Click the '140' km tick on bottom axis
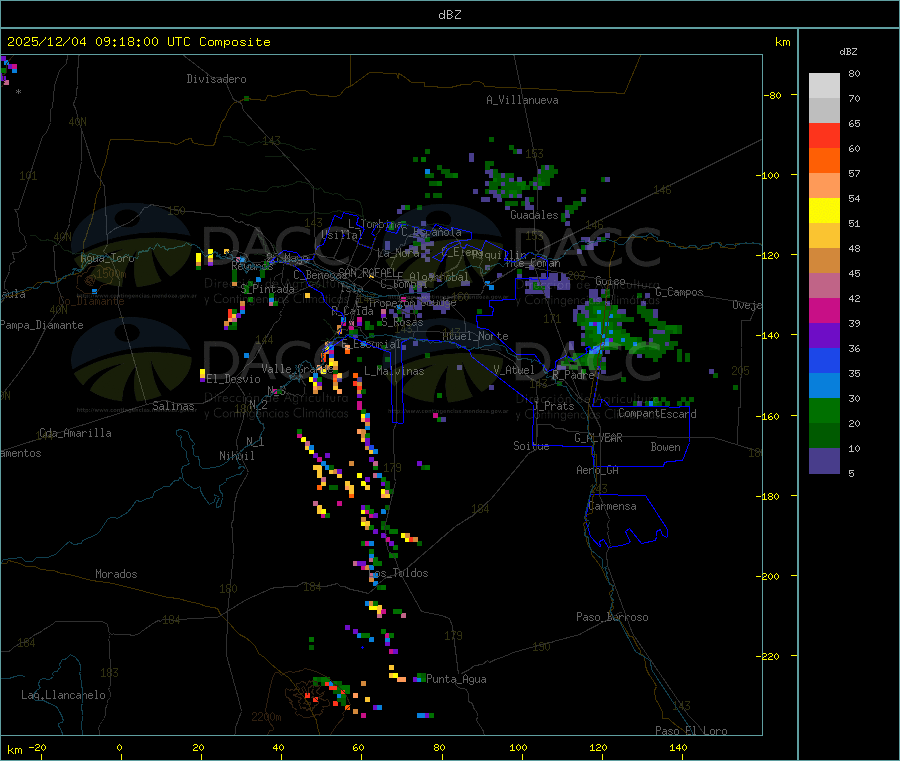The width and height of the screenshot is (900, 761). point(678,747)
